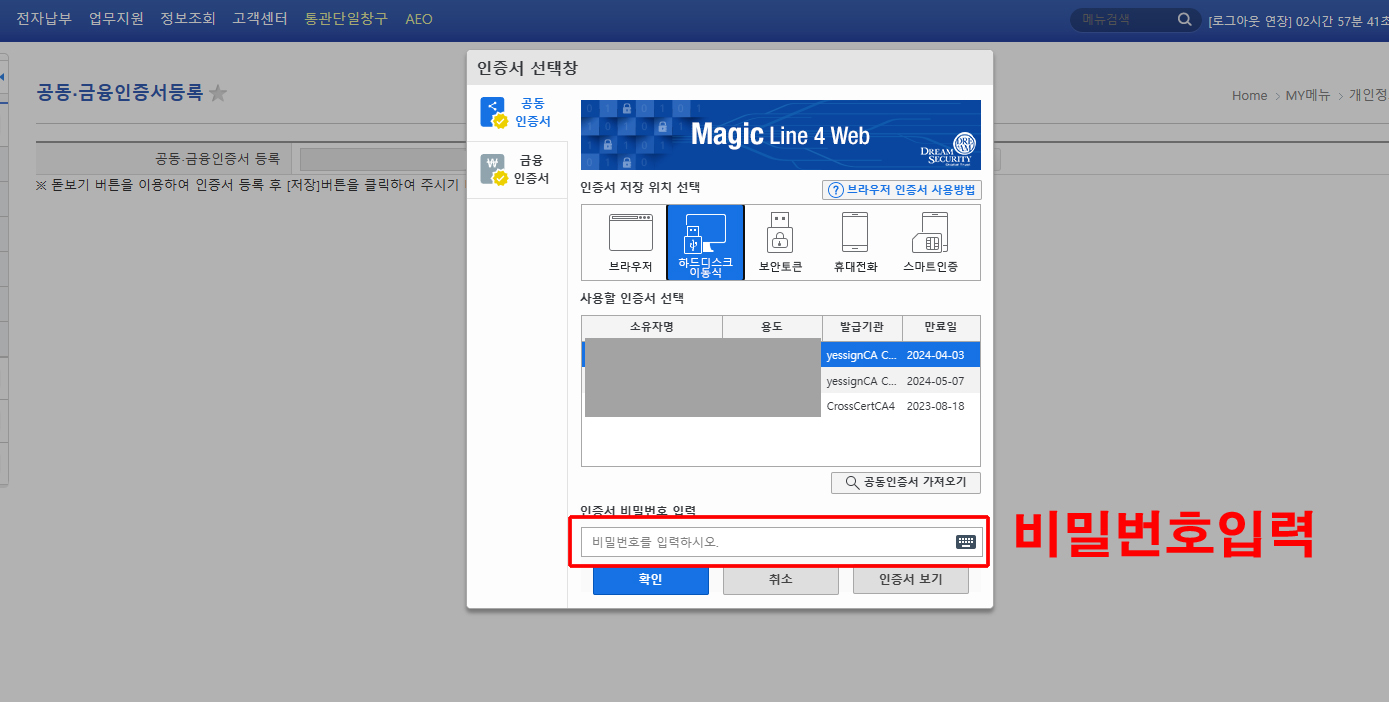Click the 취소 button
The height and width of the screenshot is (702, 1389).
[x=781, y=579]
